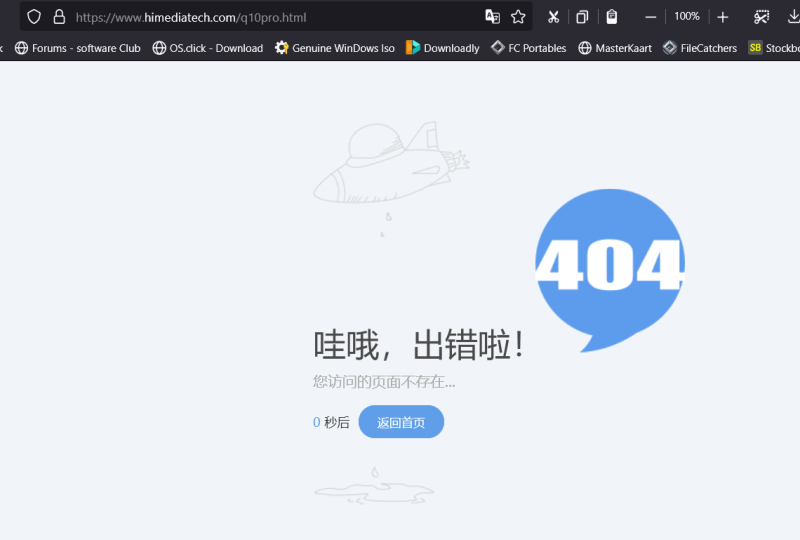
Task: Click the shield tracking protection icon
Action: tap(34, 17)
